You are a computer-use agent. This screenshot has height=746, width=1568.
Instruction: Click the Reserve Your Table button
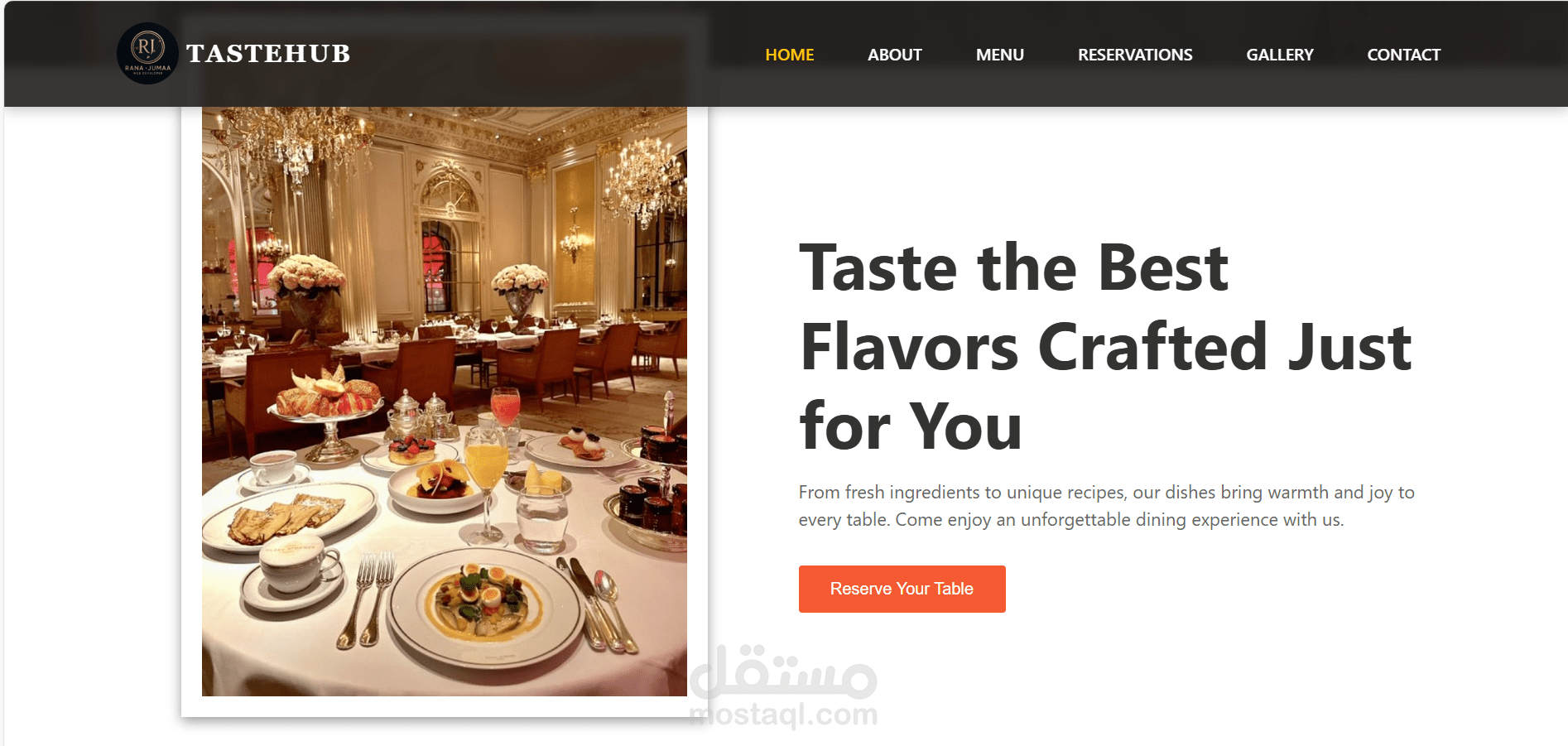902,589
